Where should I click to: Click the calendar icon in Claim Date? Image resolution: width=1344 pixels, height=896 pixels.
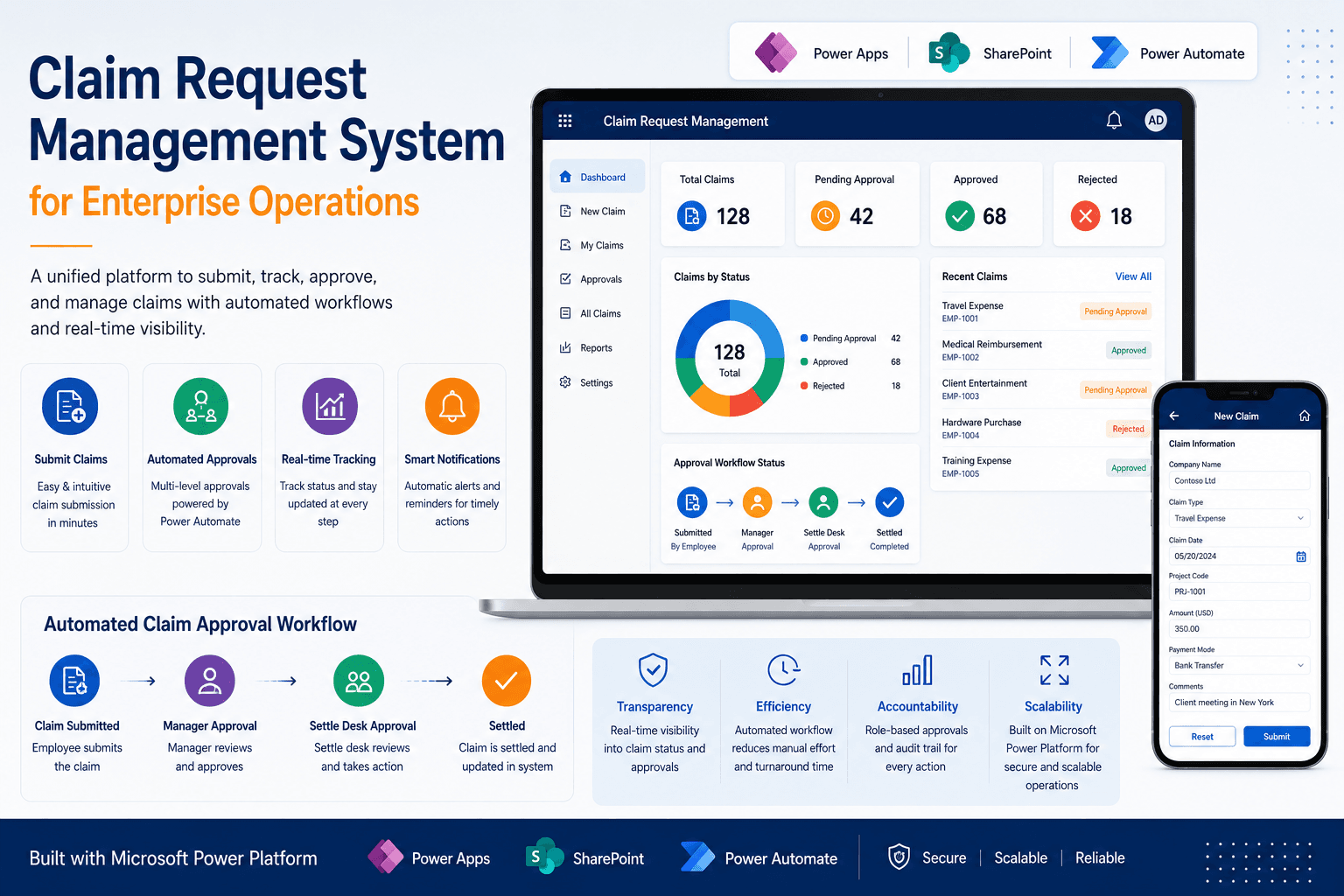tap(1301, 556)
